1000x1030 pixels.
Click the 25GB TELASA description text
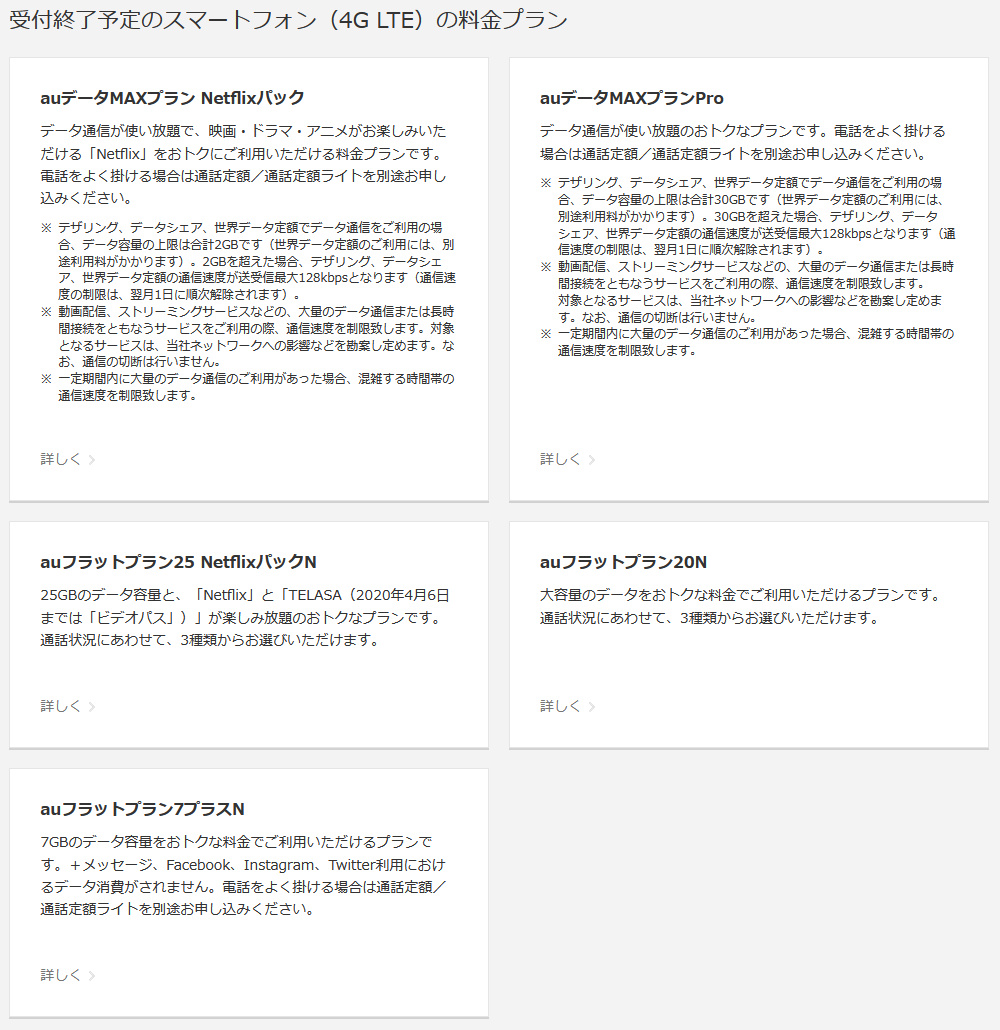244,617
